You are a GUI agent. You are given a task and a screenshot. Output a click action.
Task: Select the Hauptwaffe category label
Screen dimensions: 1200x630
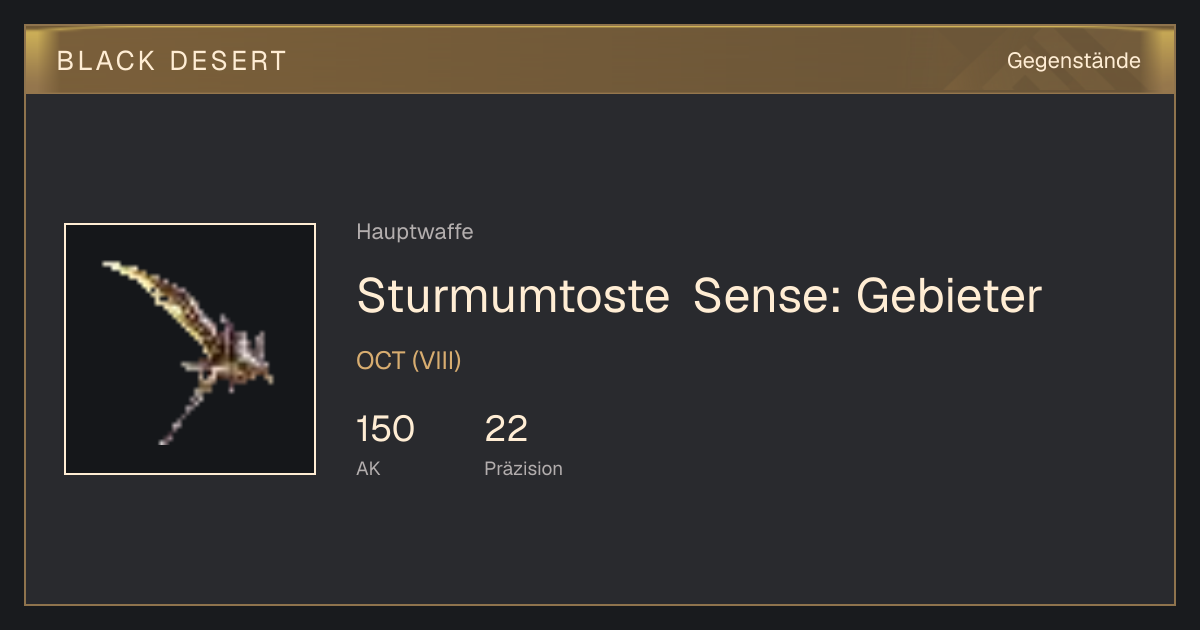(x=414, y=232)
